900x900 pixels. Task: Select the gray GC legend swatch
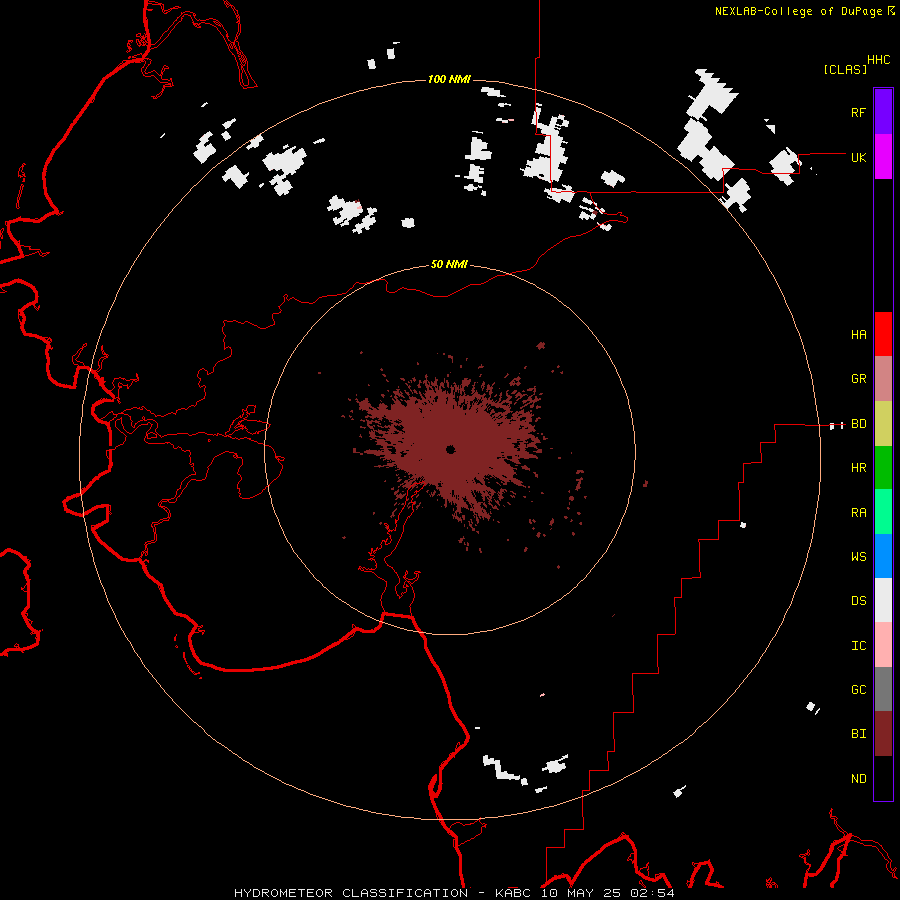tap(883, 689)
